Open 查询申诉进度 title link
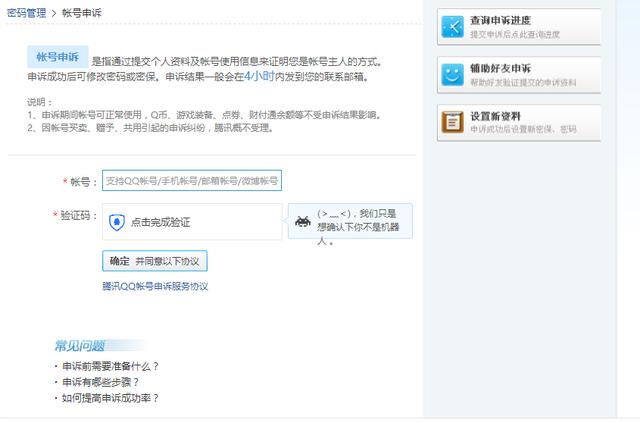Viewport: 640px width, 423px height. (x=500, y=20)
